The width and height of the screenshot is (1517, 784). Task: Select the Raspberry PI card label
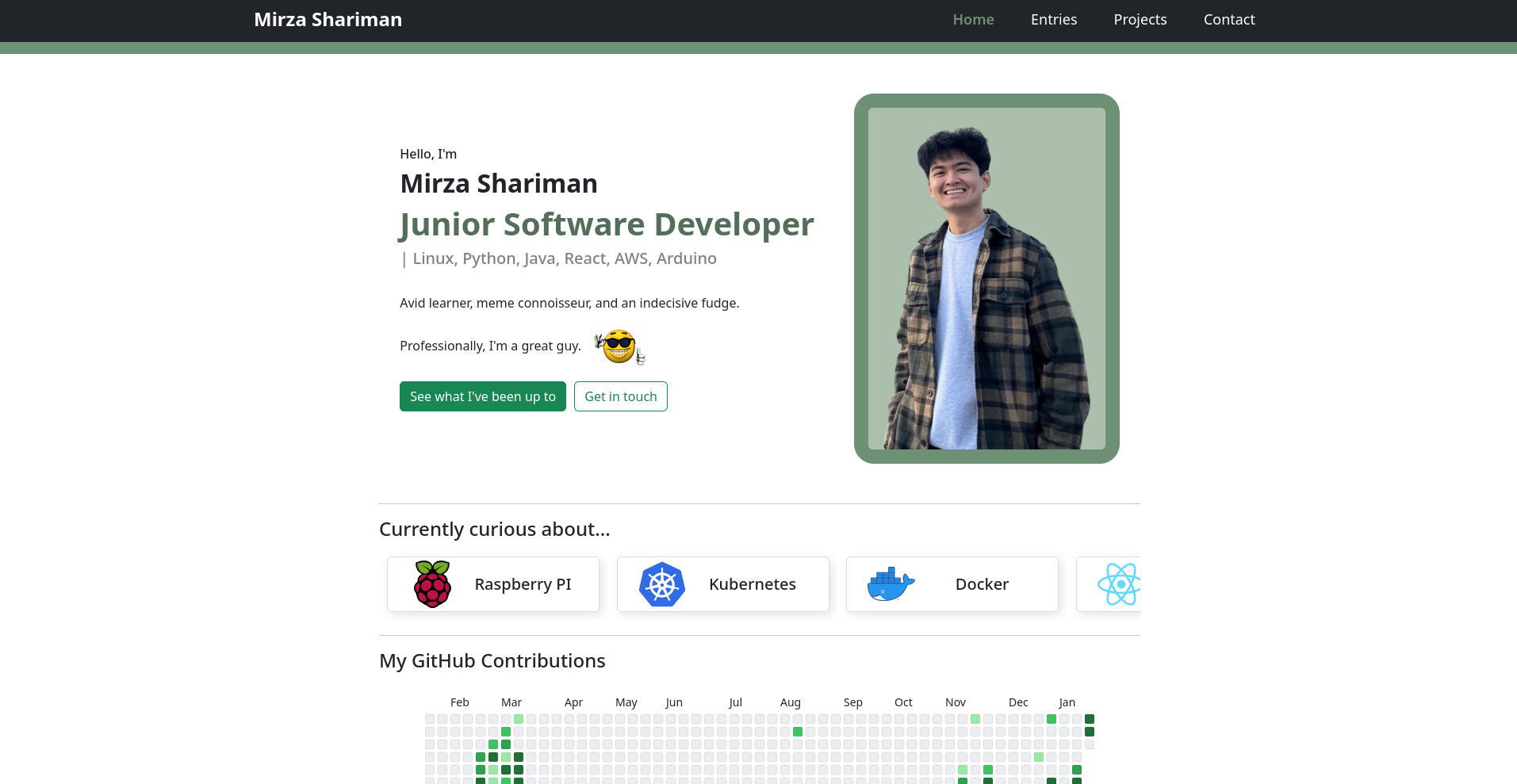[523, 584]
